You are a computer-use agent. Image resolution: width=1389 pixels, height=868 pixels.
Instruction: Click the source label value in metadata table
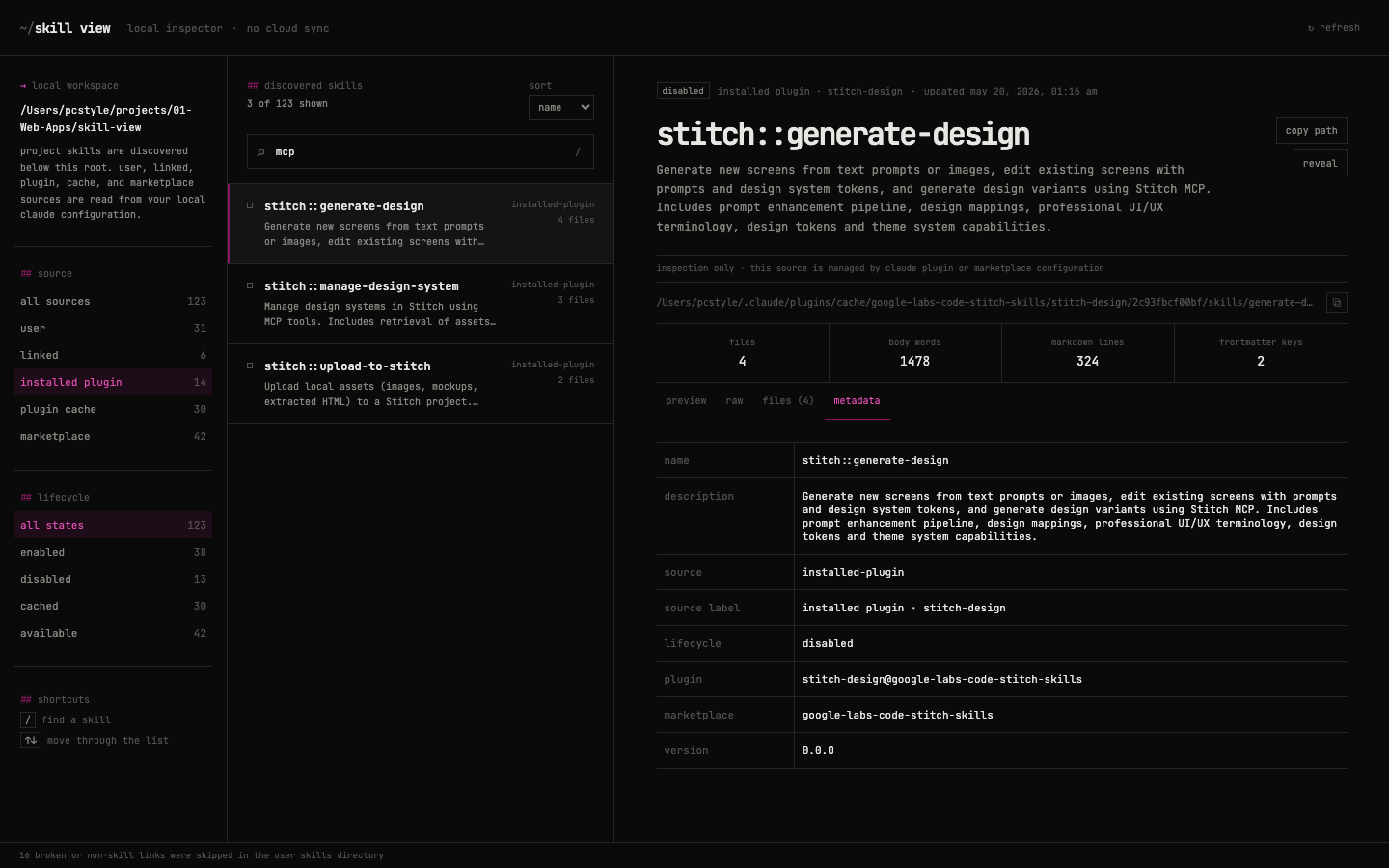point(904,609)
